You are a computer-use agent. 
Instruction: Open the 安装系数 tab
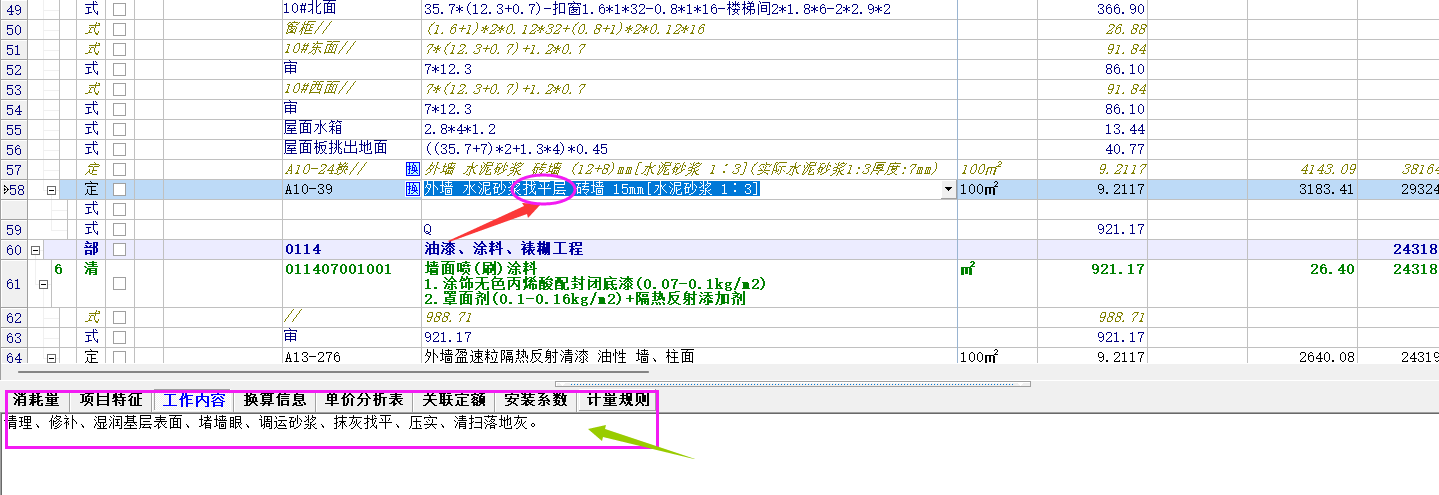click(535, 400)
